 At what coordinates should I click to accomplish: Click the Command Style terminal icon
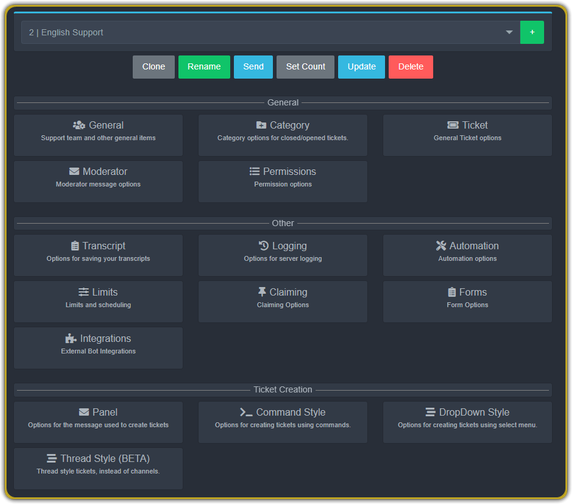[x=246, y=412]
